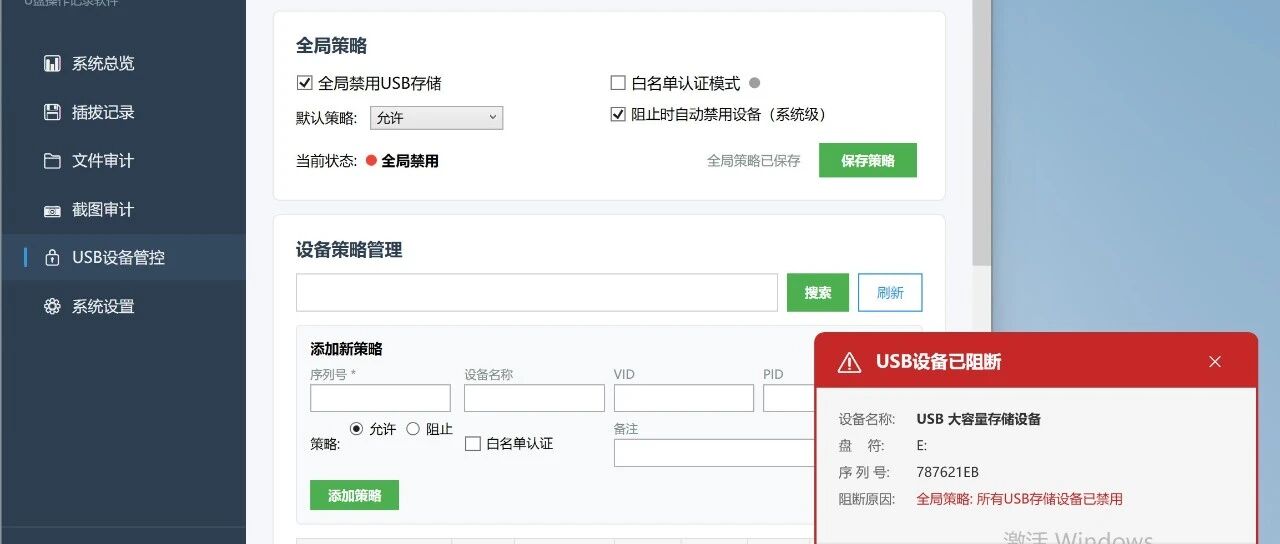Image resolution: width=1280 pixels, height=544 pixels.
Task: Click the red status dot beside 全局禁用
Action: click(x=371, y=160)
